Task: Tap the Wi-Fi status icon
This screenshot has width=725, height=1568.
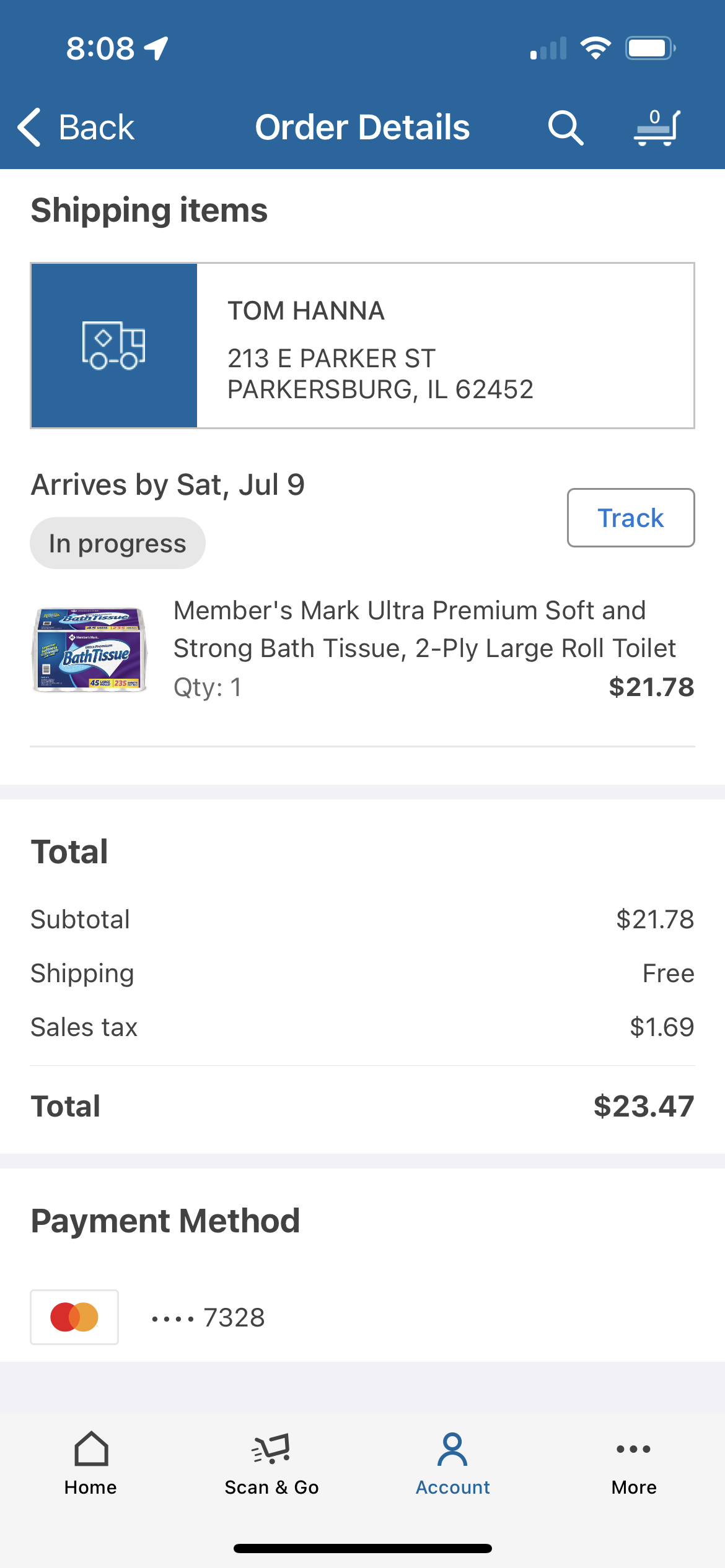Action: (x=595, y=48)
